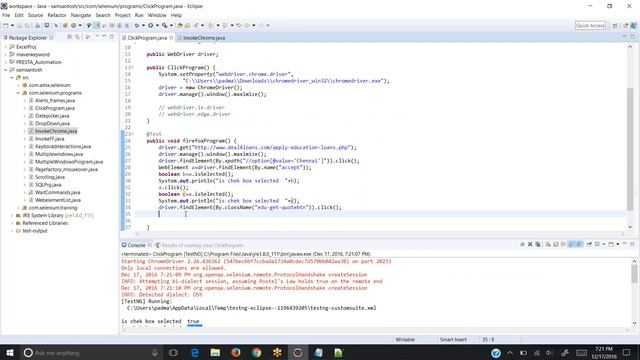Go to Last Edit Location icon
The width and height of the screenshot is (640, 360).
239,25
